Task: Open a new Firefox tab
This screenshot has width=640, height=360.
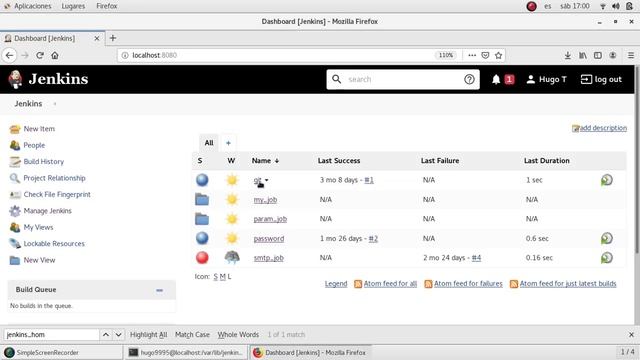Action: coord(113,38)
